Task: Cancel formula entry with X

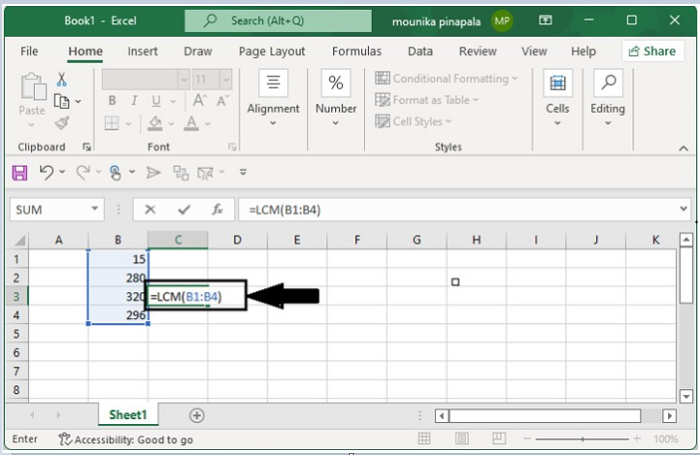Action: pos(150,209)
